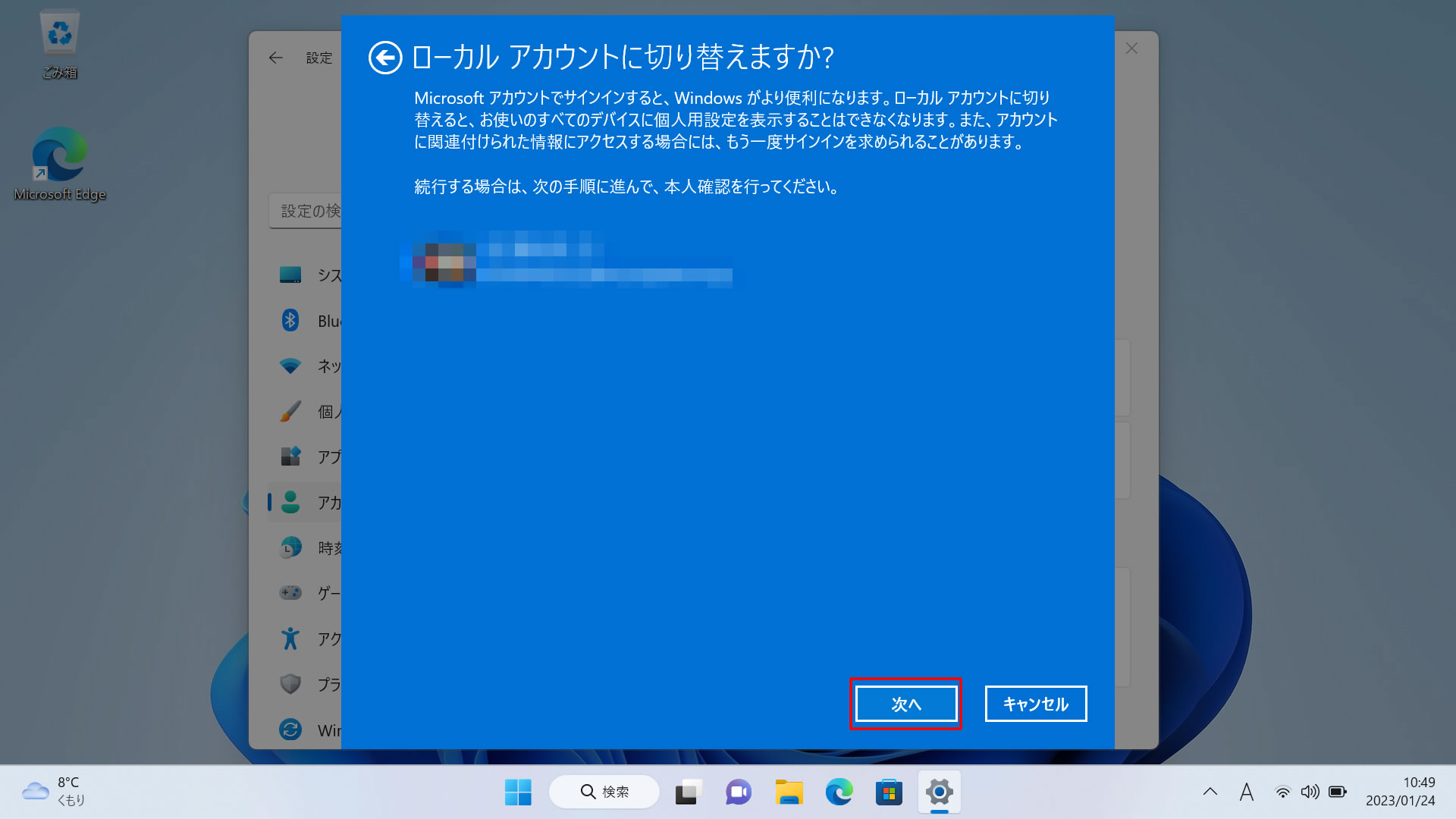
Task: Open the Chat app on the taskbar
Action: (739, 792)
